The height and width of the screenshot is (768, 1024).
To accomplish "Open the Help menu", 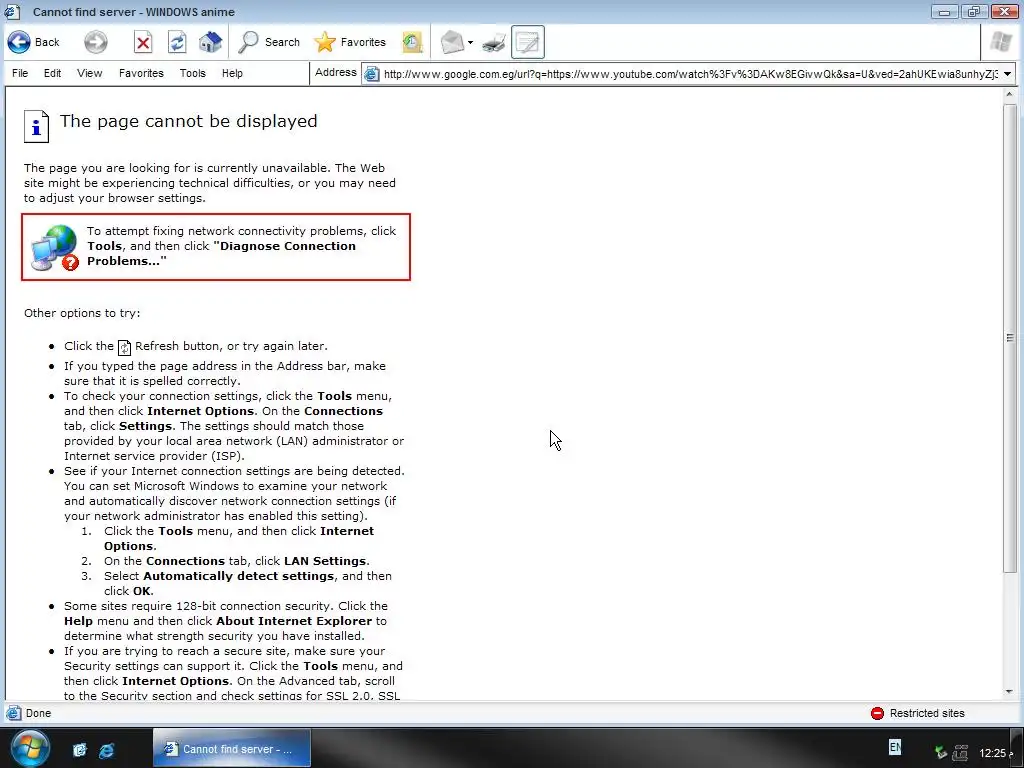I will click(232, 73).
